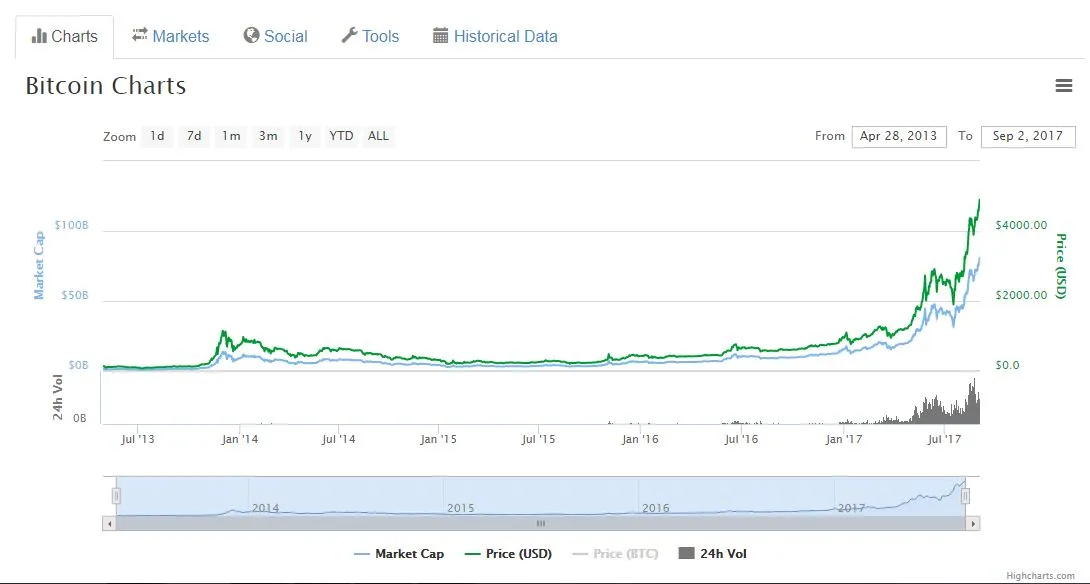This screenshot has height=584, width=1090.
Task: Set zoom to 3m
Action: coord(268,136)
